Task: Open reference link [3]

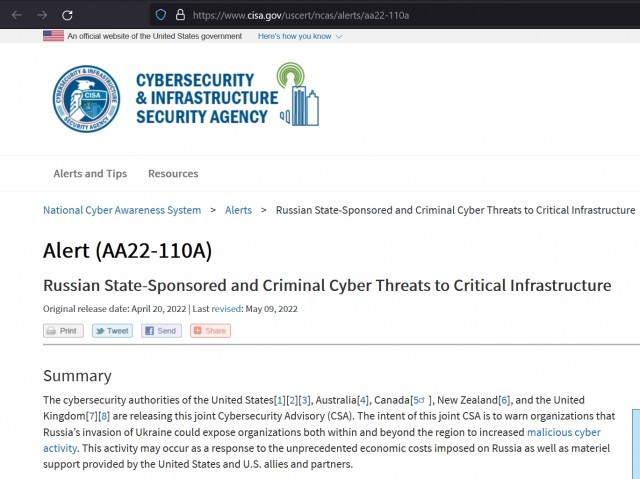Action: [305, 400]
